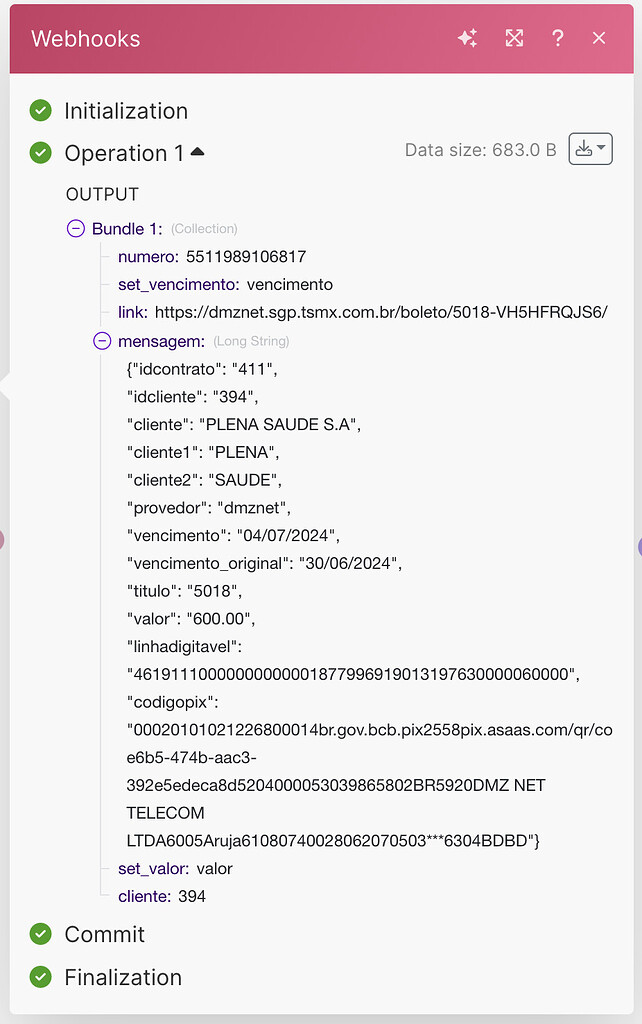Click the green check beside Finalization
The width and height of the screenshot is (642, 1024).
(40, 978)
